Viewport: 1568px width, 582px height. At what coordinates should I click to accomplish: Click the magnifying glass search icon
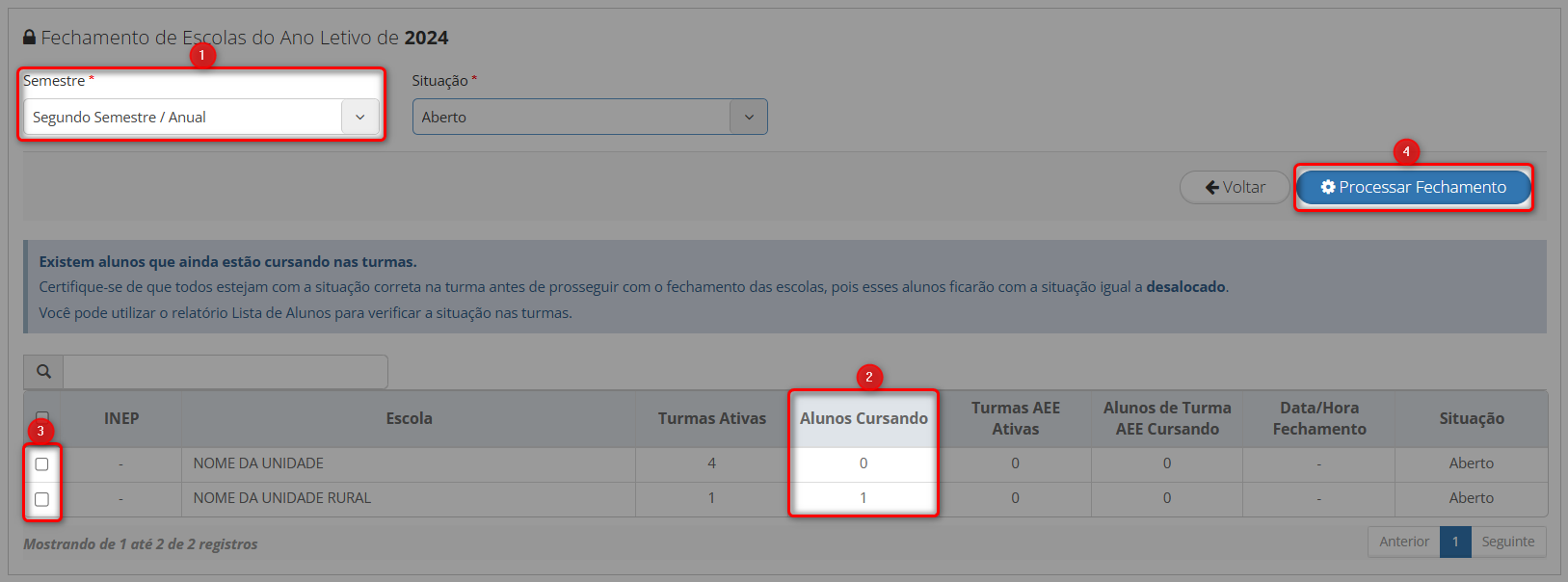point(43,372)
